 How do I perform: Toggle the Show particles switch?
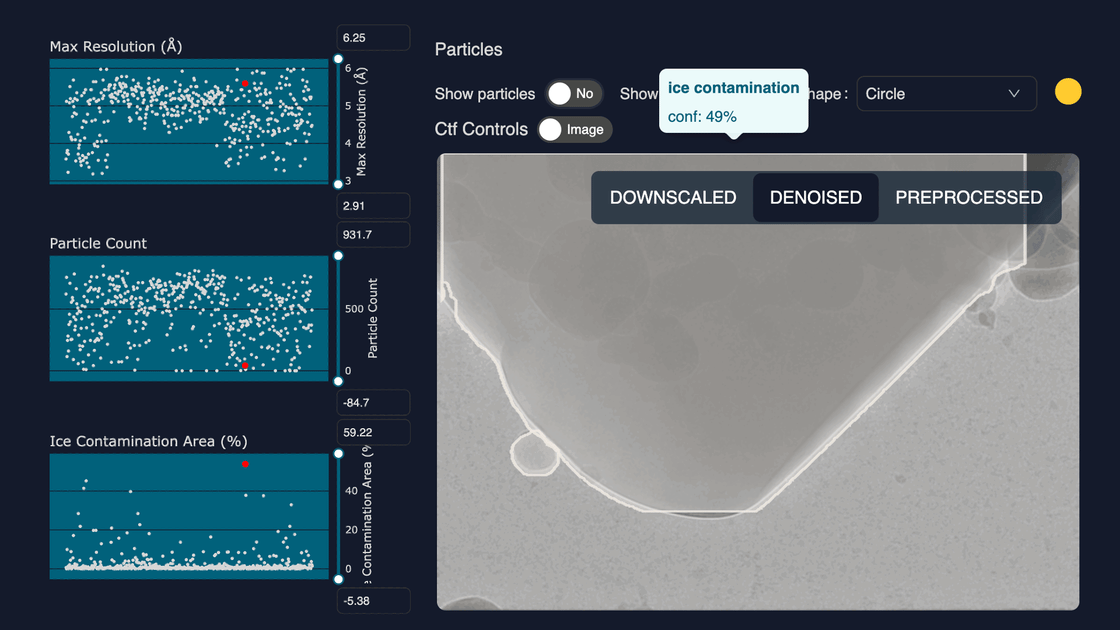(573, 94)
